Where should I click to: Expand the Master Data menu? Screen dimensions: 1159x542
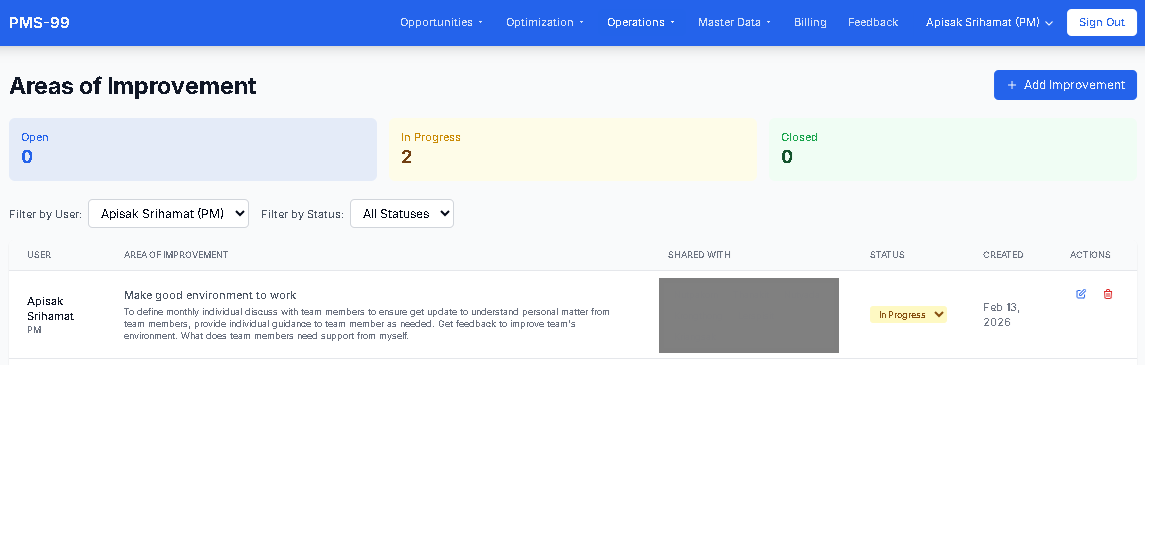734,22
